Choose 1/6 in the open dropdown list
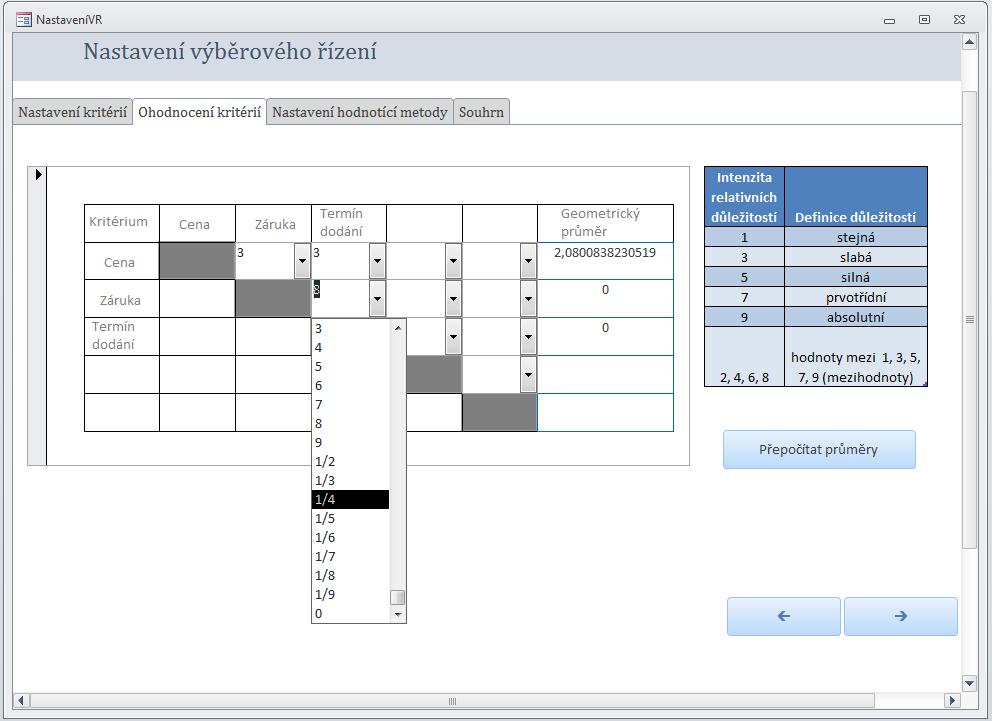This screenshot has width=992, height=721. pyautogui.click(x=351, y=538)
